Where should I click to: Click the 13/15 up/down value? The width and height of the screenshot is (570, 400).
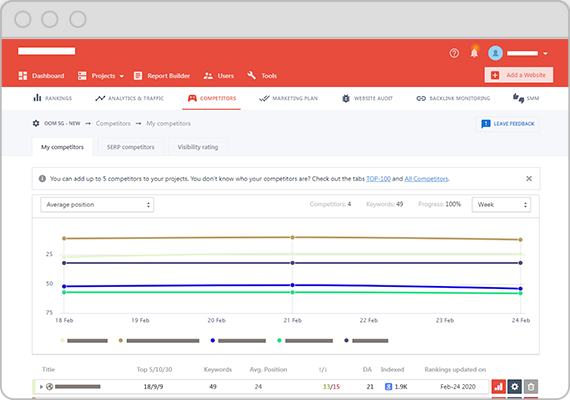331,387
